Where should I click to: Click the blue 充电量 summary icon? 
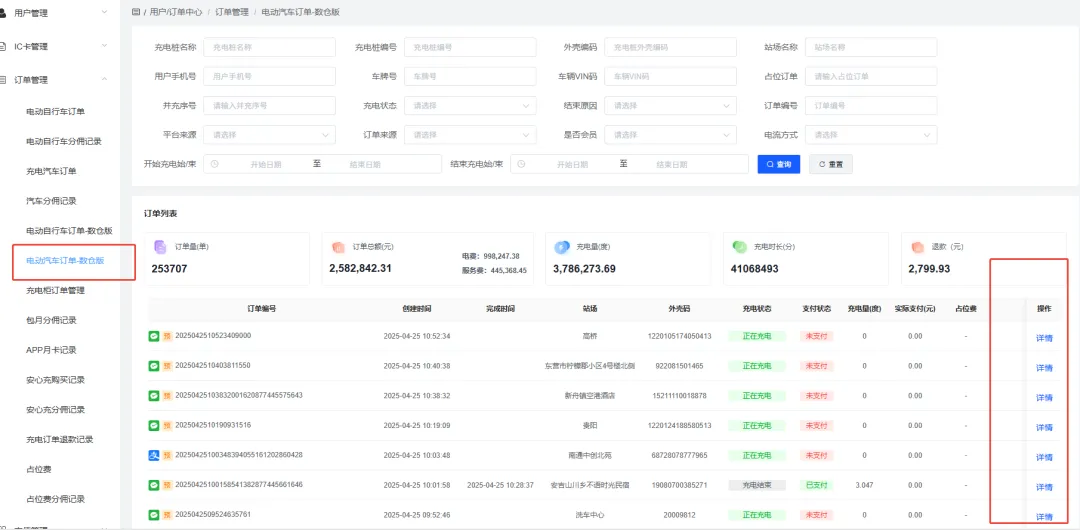[x=561, y=246]
